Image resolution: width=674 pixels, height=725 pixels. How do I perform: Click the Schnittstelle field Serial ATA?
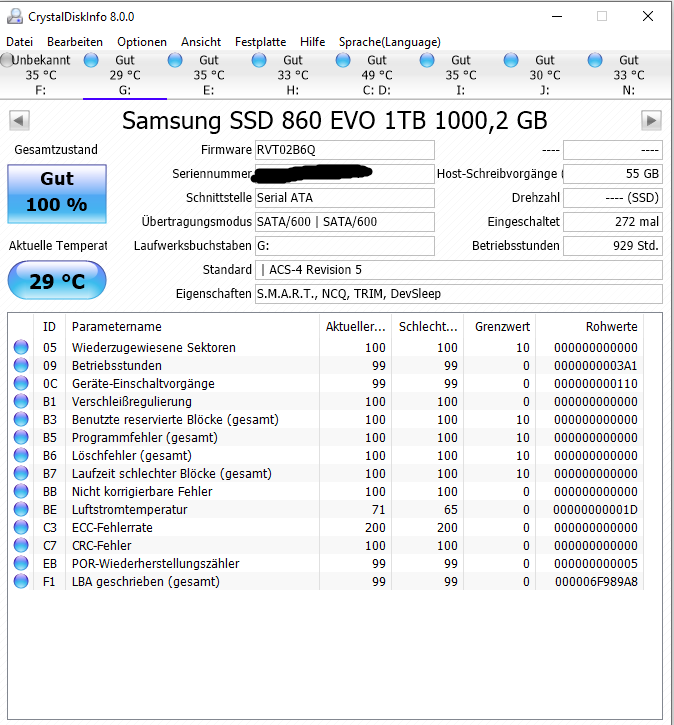click(345, 198)
